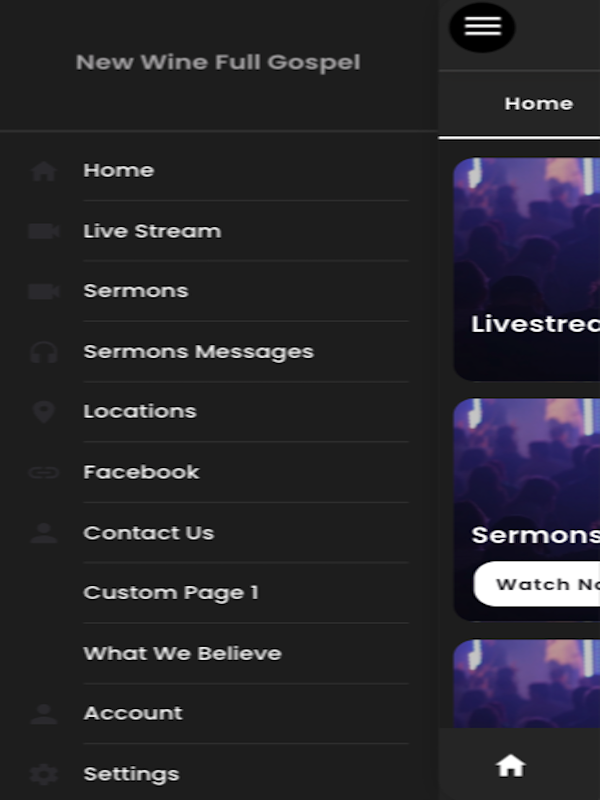
Task: Click the map pin icon beside Locations
Action: coord(43,412)
